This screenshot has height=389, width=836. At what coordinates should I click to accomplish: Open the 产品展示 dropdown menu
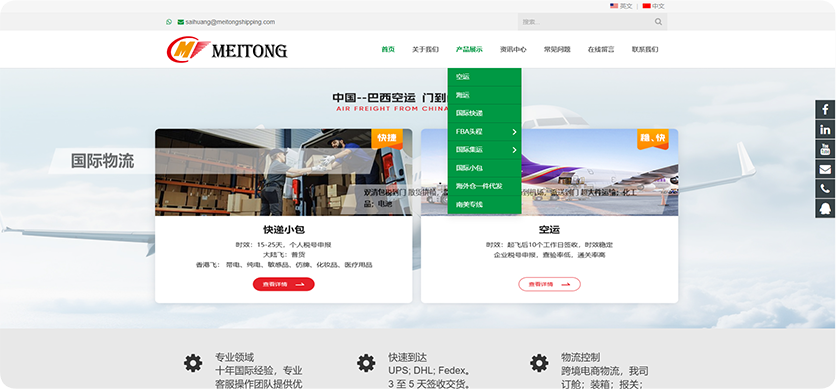pos(469,50)
